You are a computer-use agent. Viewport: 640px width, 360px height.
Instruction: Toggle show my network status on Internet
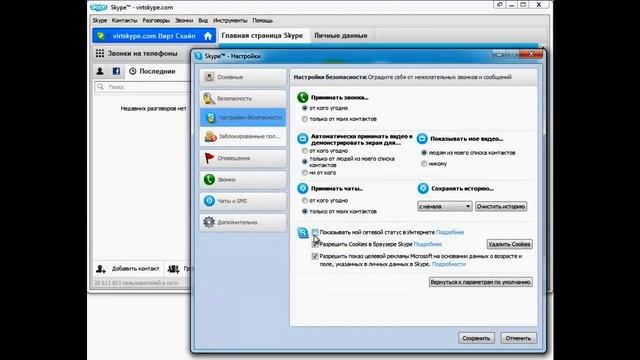[x=315, y=232]
